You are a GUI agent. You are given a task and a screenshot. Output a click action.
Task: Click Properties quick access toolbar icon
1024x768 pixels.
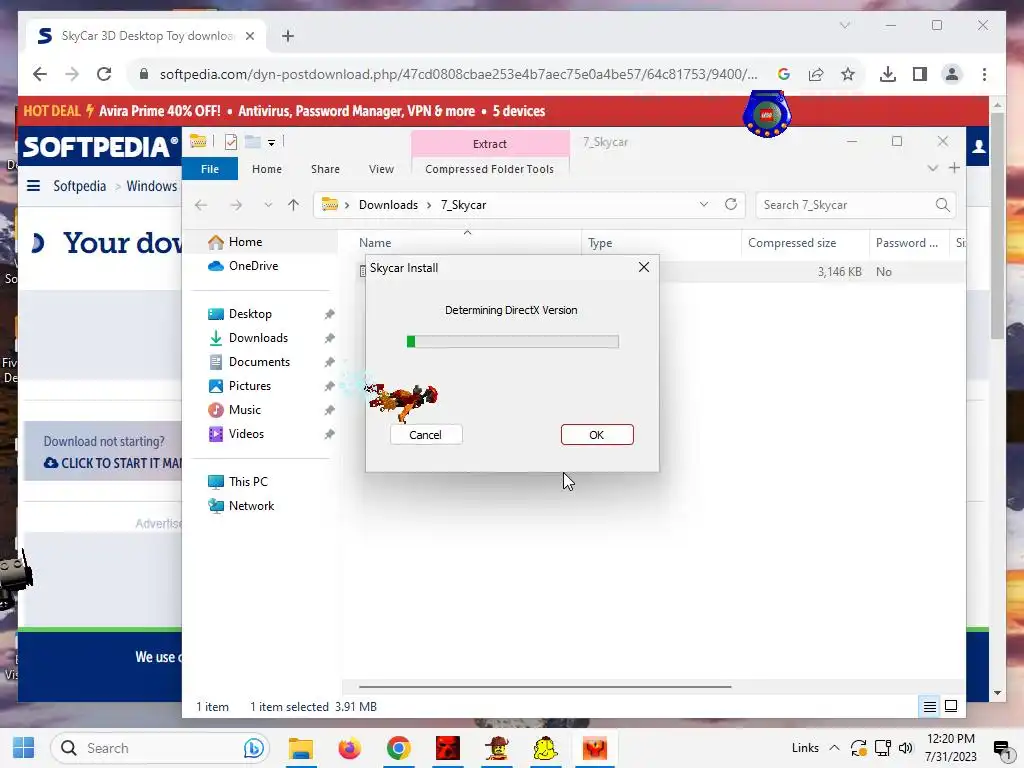click(x=231, y=142)
